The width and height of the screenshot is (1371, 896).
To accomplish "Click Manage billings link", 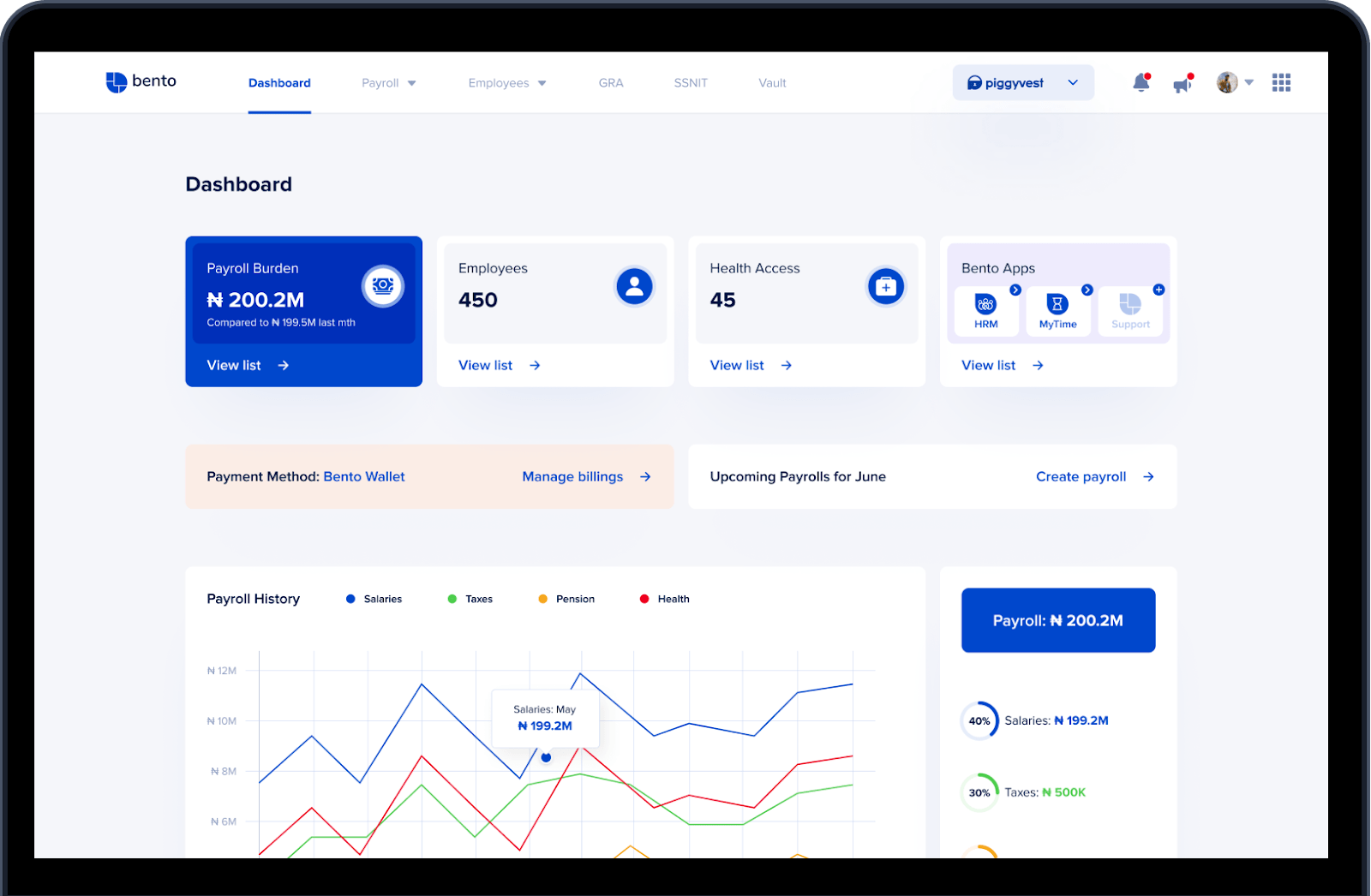I will (572, 476).
